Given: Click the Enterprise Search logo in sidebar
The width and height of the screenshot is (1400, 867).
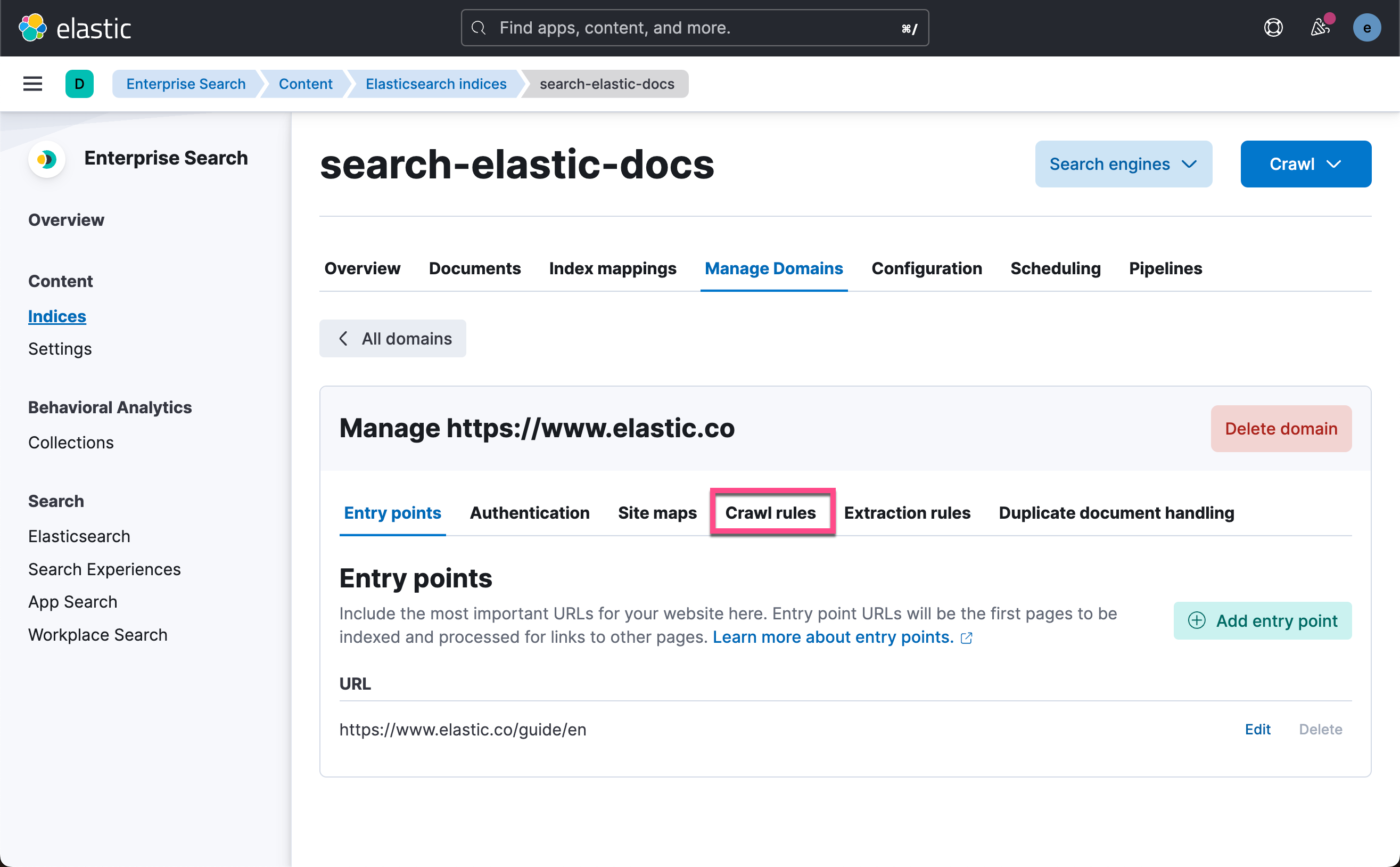Looking at the screenshot, I should click(x=46, y=159).
